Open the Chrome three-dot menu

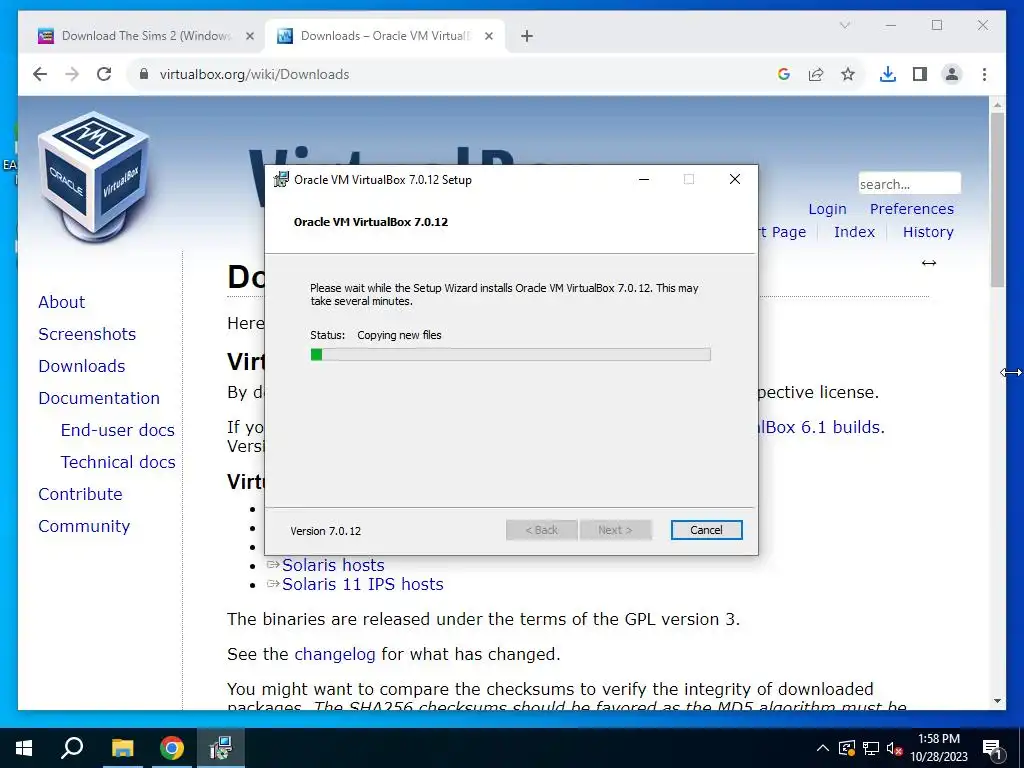point(984,74)
